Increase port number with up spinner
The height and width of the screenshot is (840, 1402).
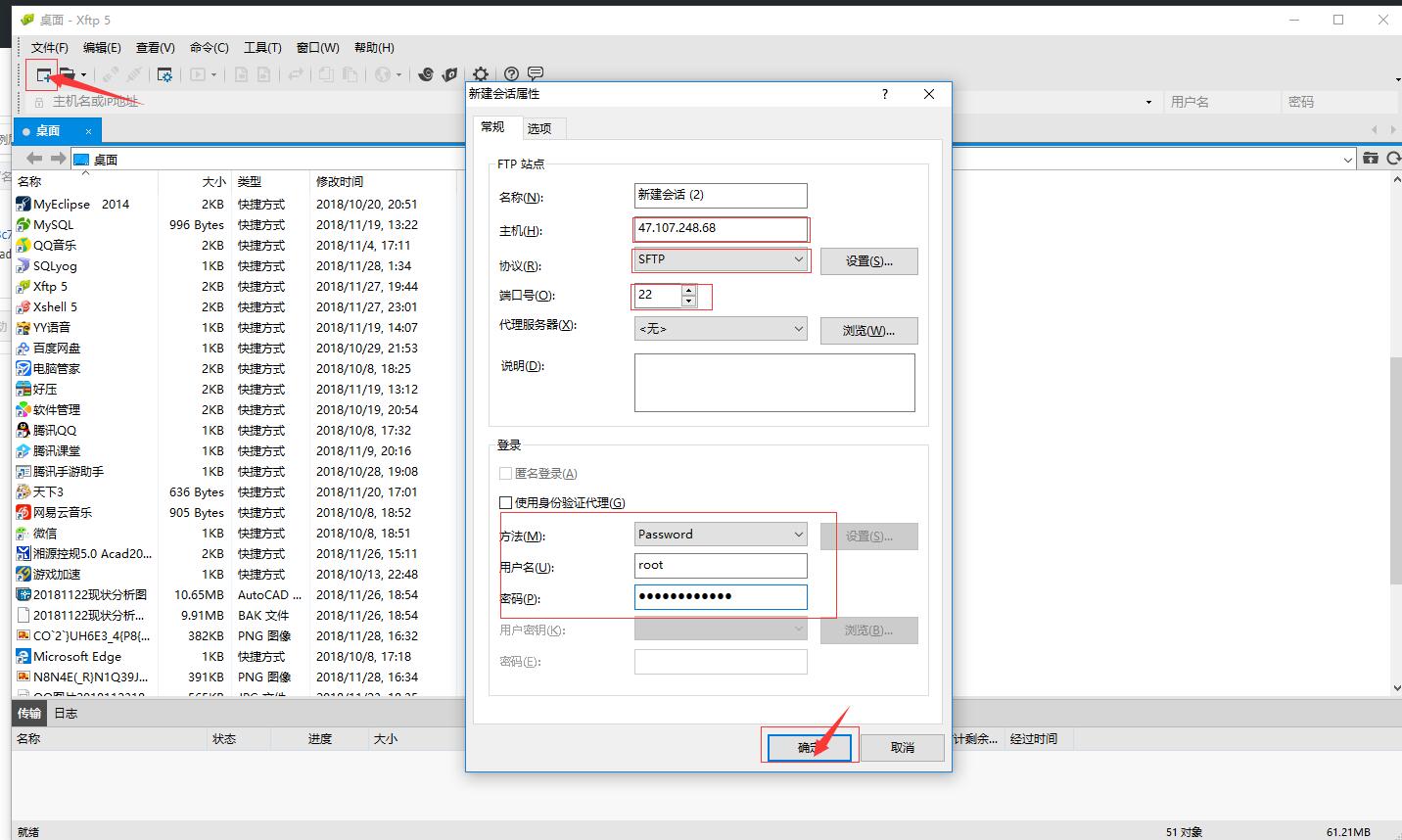[689, 290]
